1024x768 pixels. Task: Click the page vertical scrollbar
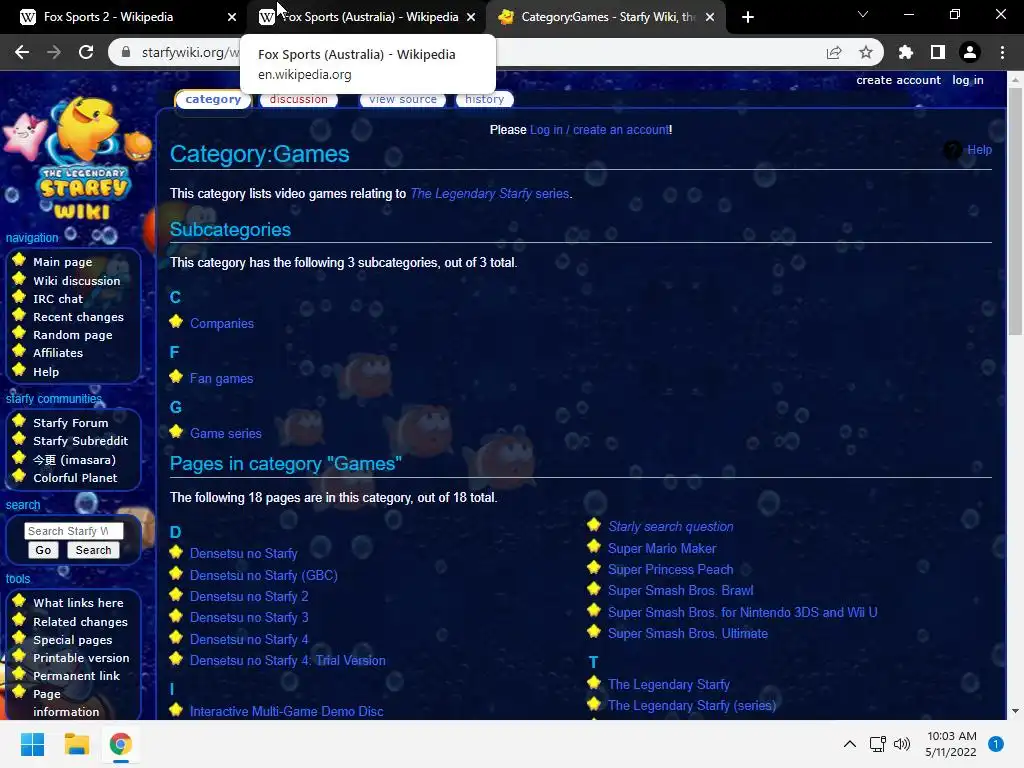[1015, 212]
